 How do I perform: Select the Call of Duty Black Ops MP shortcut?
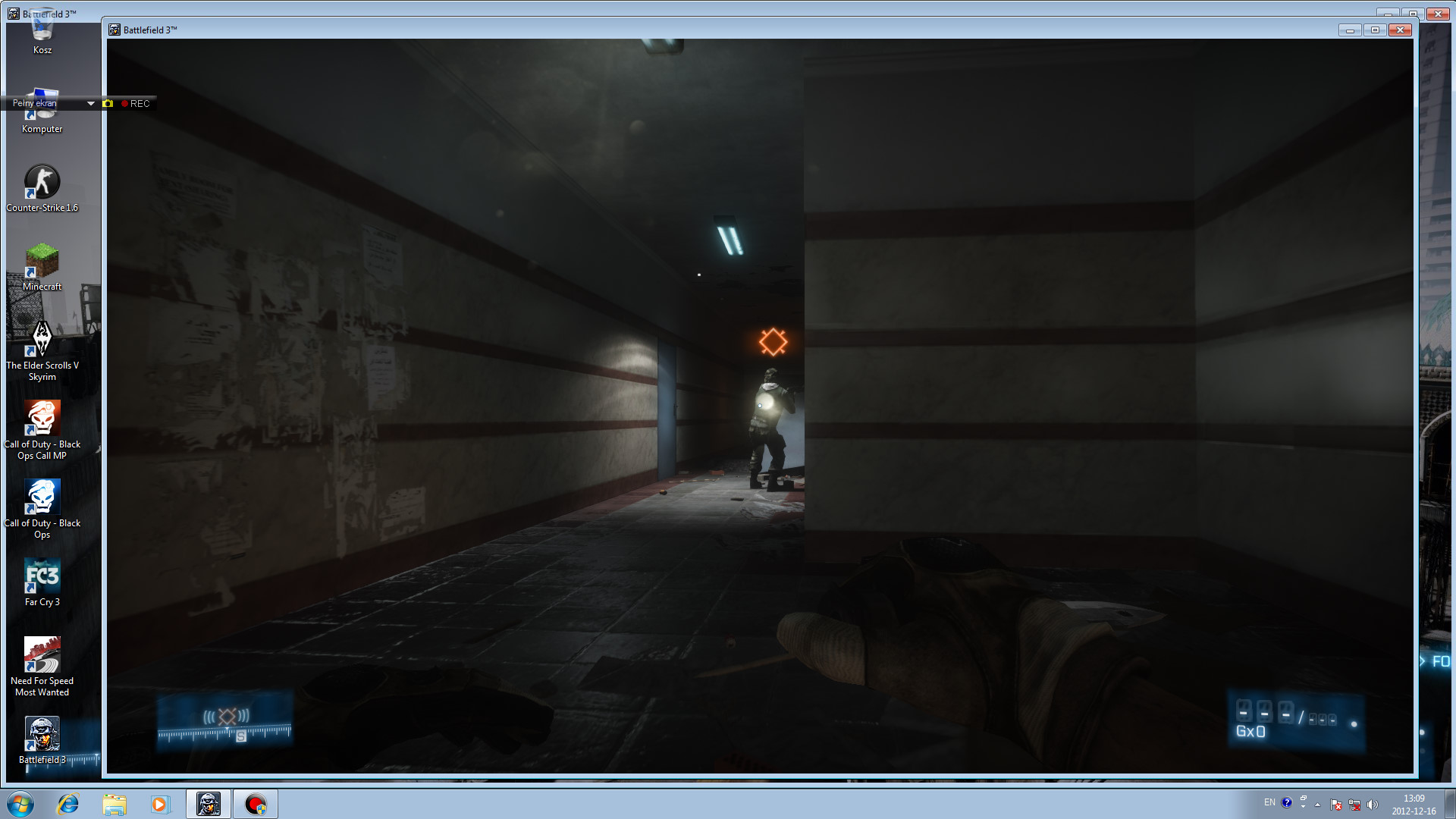point(42,430)
